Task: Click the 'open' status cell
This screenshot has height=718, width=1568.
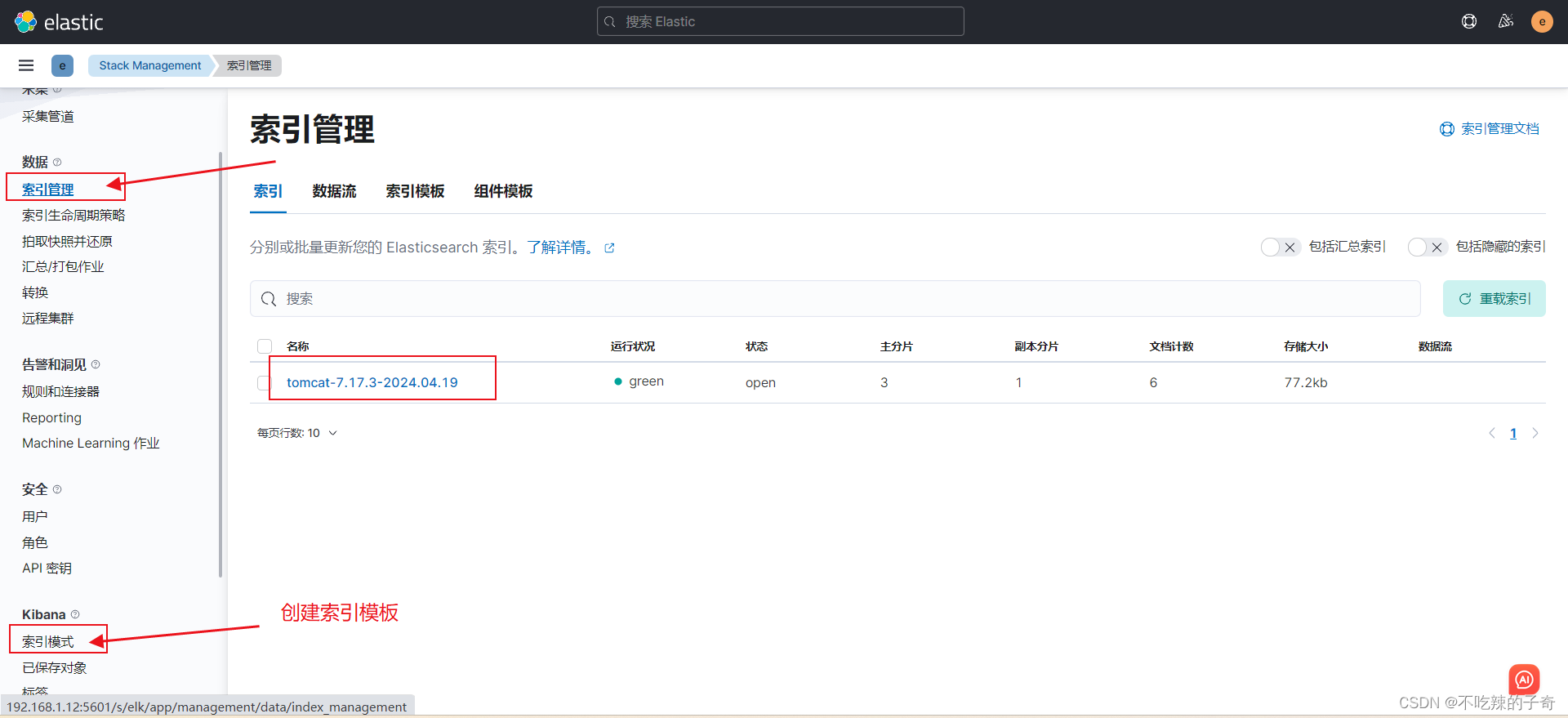Action: (760, 382)
